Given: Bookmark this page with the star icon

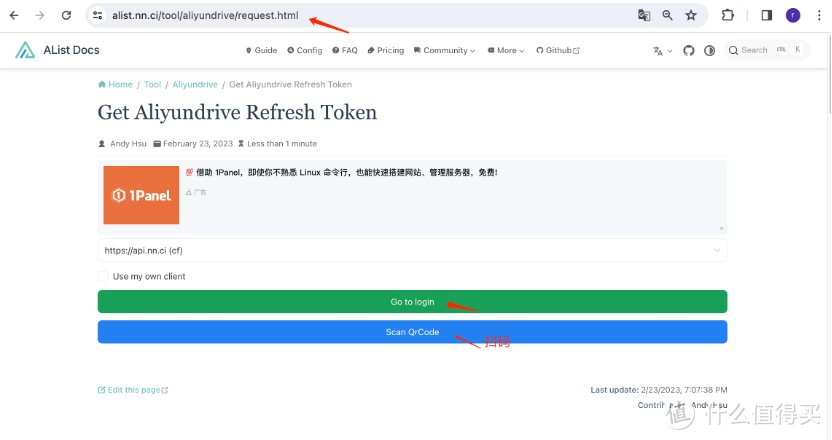Looking at the screenshot, I should tap(691, 15).
